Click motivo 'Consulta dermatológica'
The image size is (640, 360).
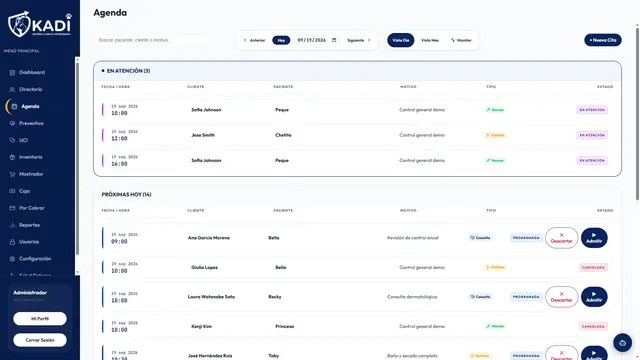(x=412, y=297)
